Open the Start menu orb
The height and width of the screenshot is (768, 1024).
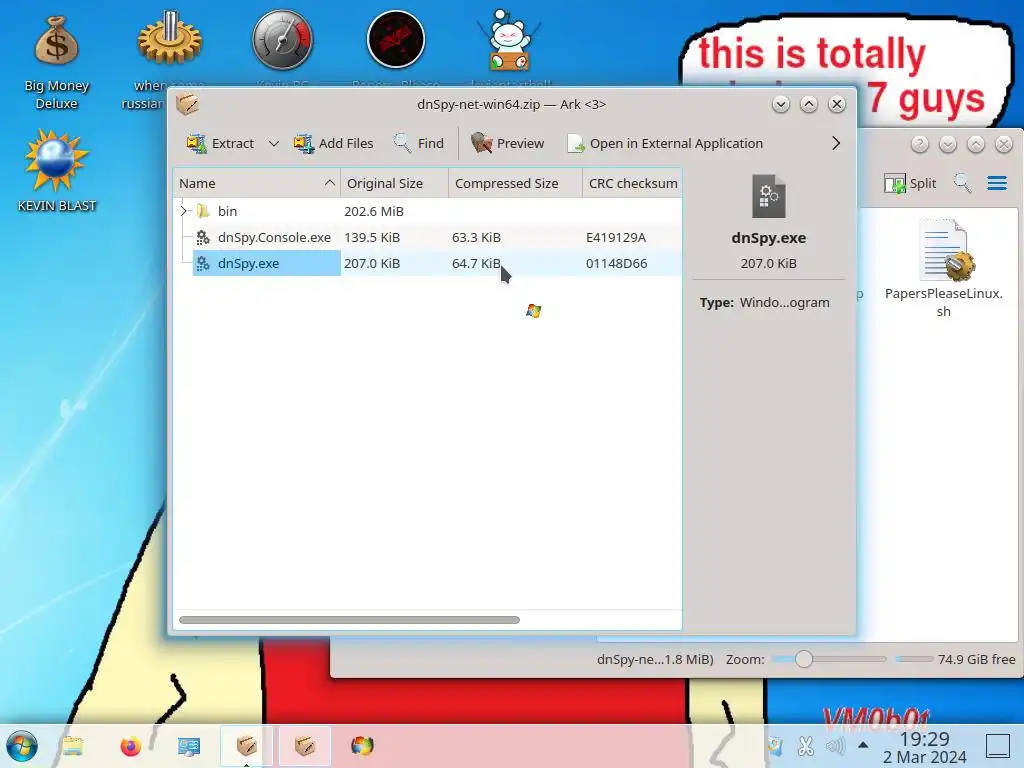pyautogui.click(x=22, y=746)
